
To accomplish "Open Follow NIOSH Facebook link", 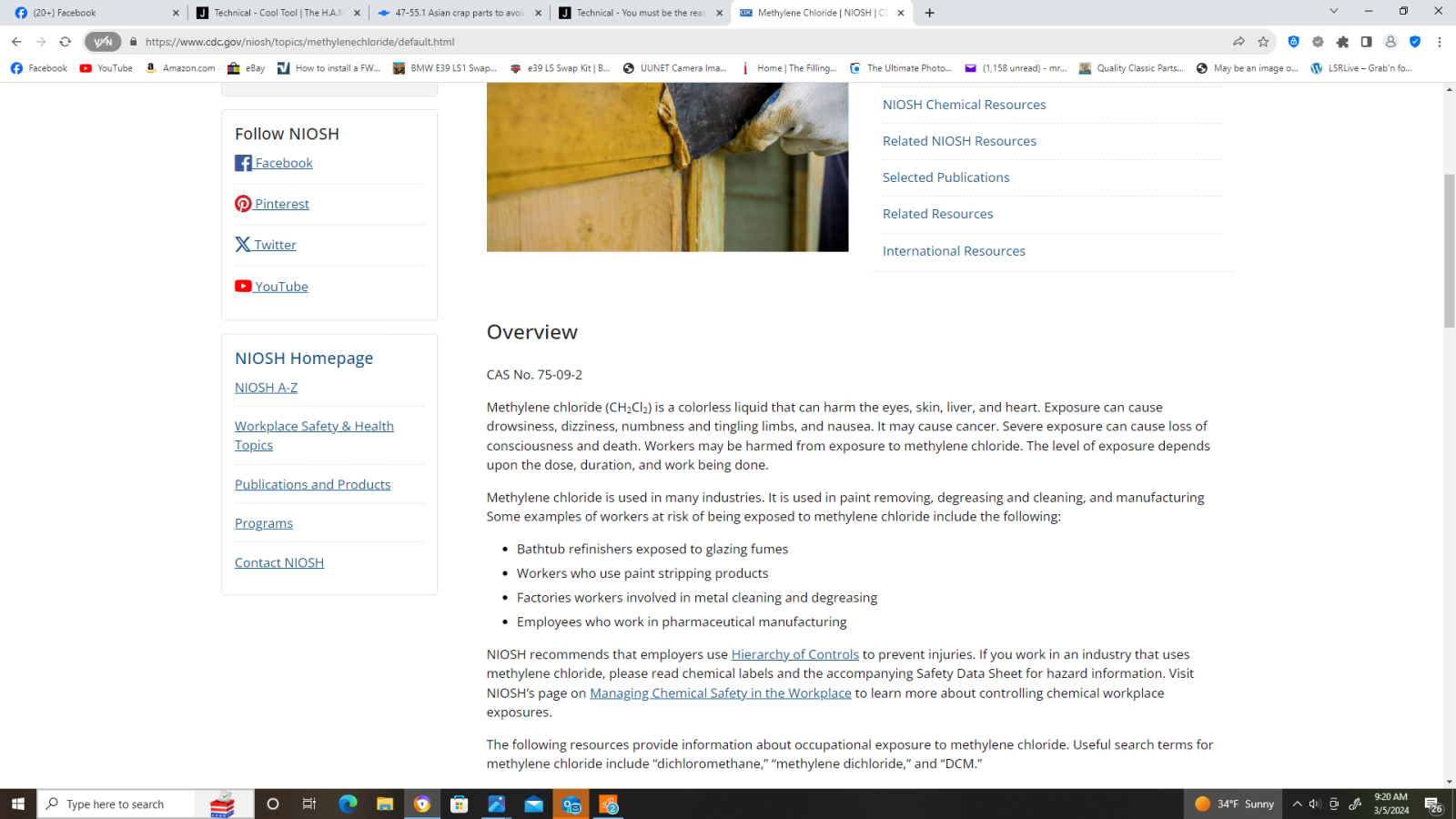I will [274, 163].
